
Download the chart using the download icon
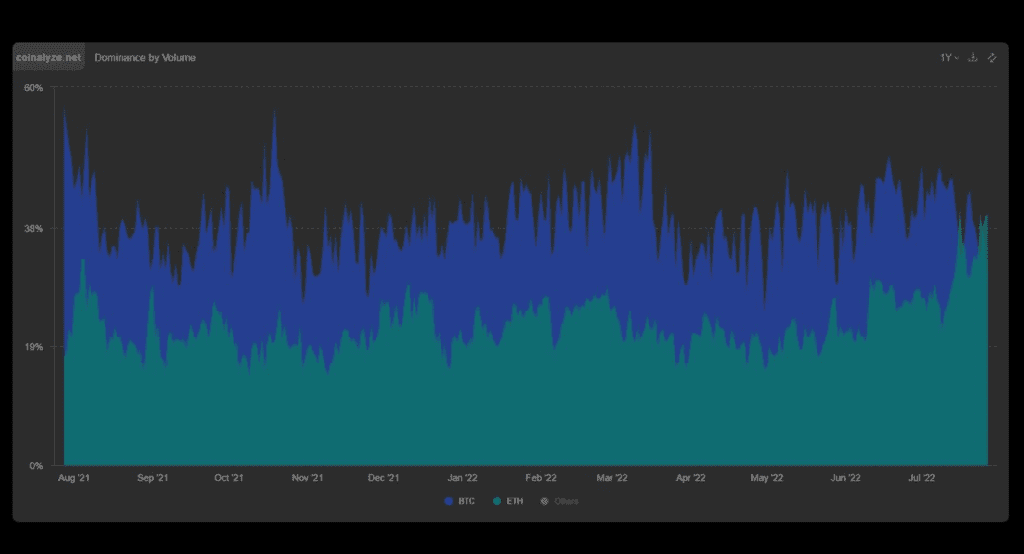(973, 58)
